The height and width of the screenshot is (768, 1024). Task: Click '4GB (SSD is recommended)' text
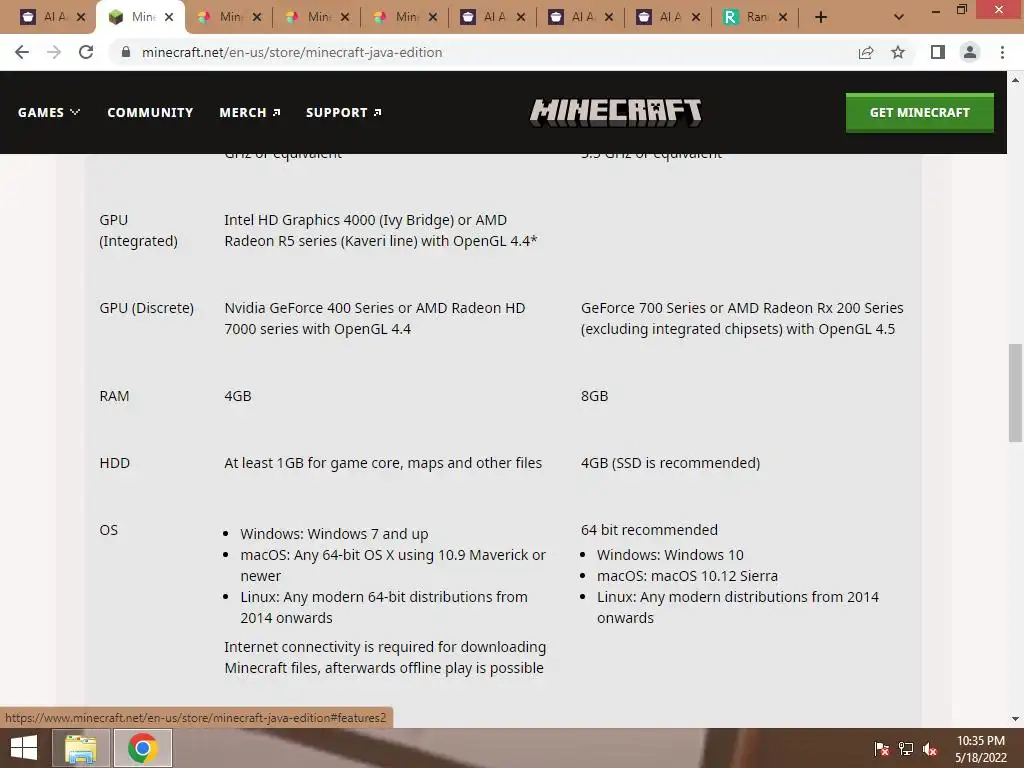[x=670, y=463]
